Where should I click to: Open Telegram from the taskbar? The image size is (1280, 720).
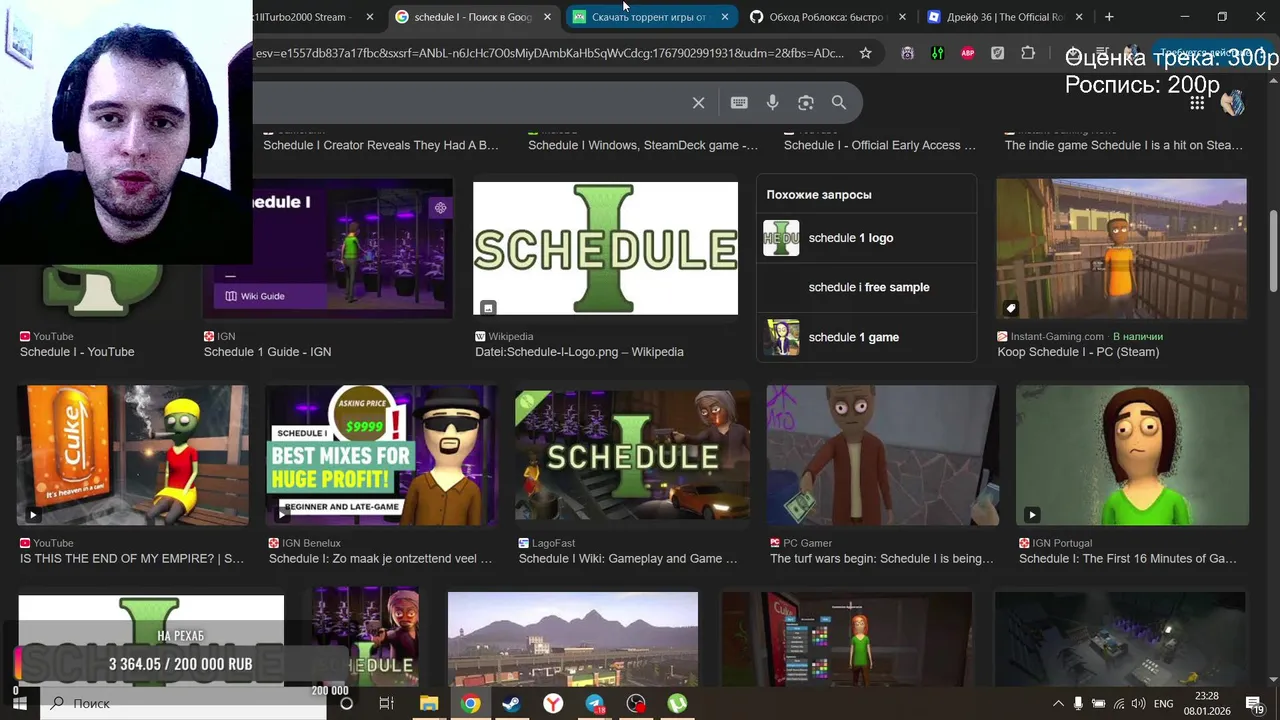coord(595,704)
